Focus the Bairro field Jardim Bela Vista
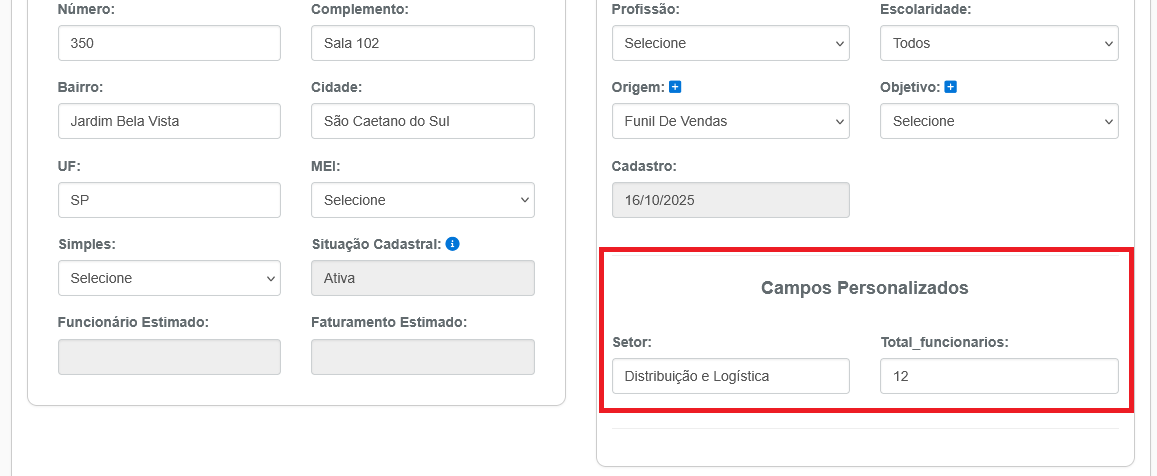Image resolution: width=1157 pixels, height=476 pixels. click(169, 121)
